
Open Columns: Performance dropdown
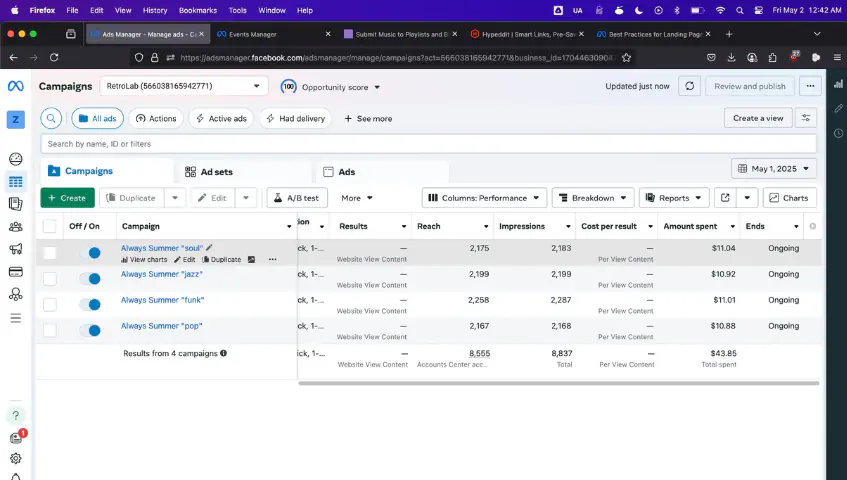pos(484,198)
